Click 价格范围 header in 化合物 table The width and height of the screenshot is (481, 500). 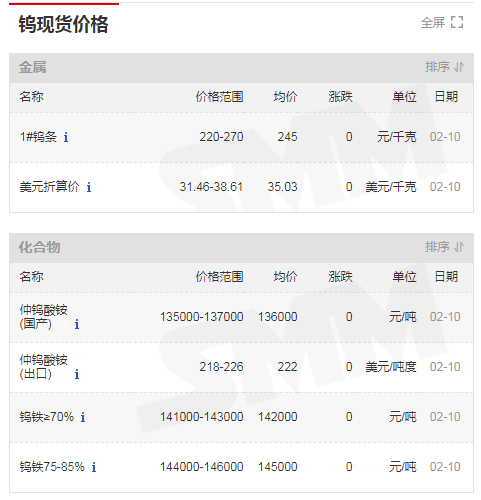pos(219,277)
